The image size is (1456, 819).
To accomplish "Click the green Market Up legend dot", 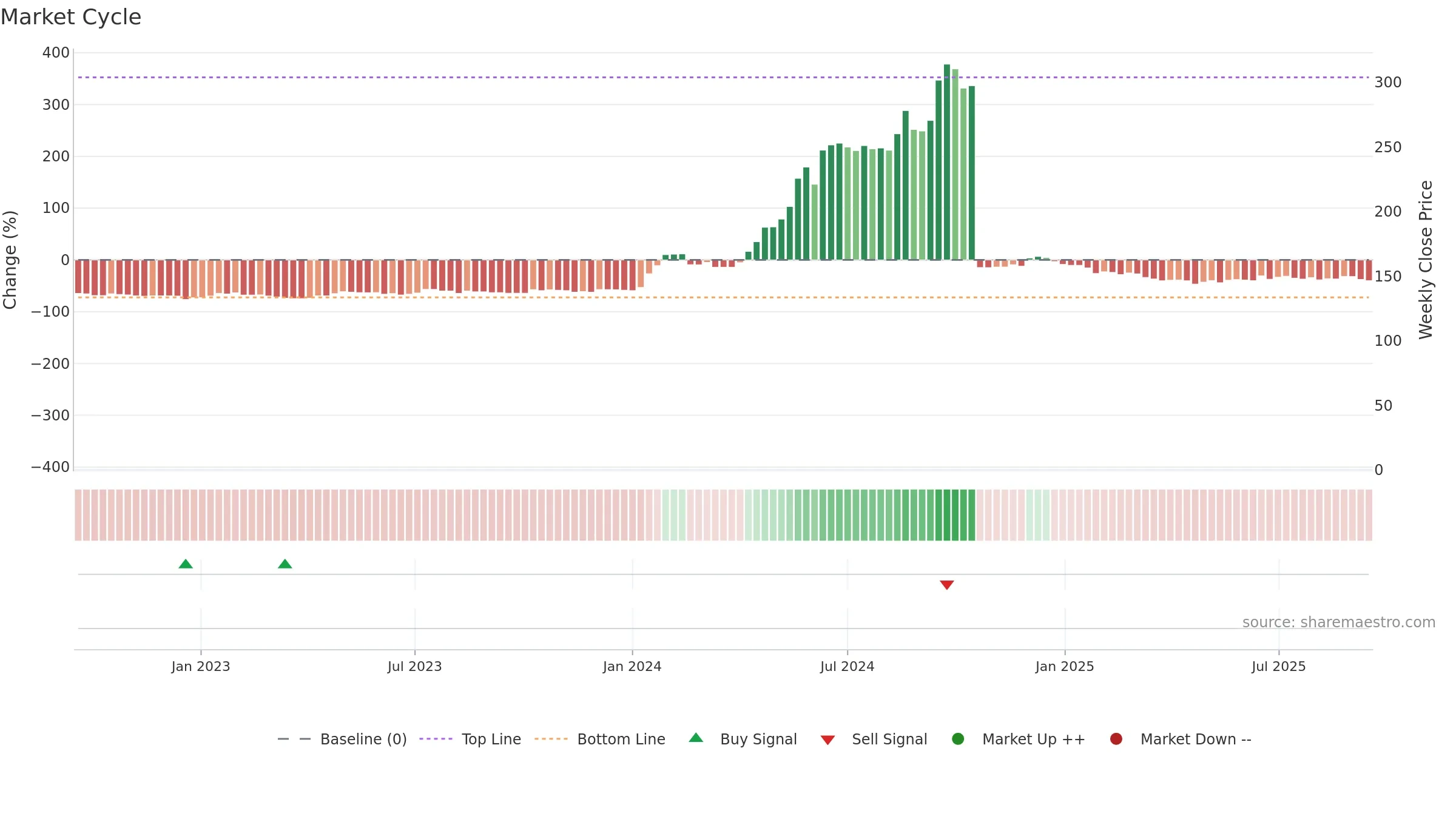I will click(x=958, y=739).
